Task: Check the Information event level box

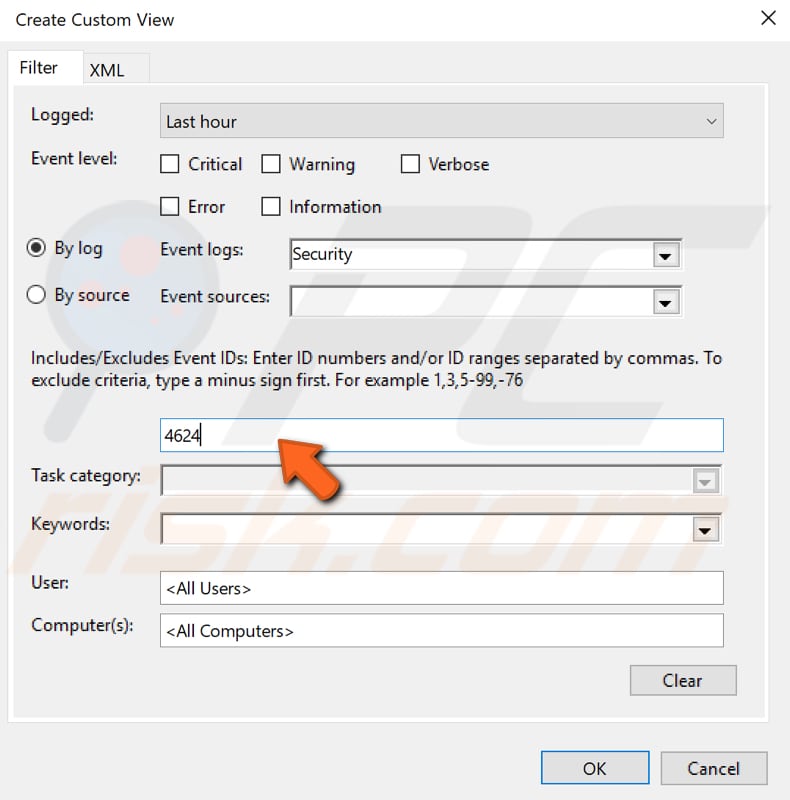Action: pyautogui.click(x=270, y=207)
